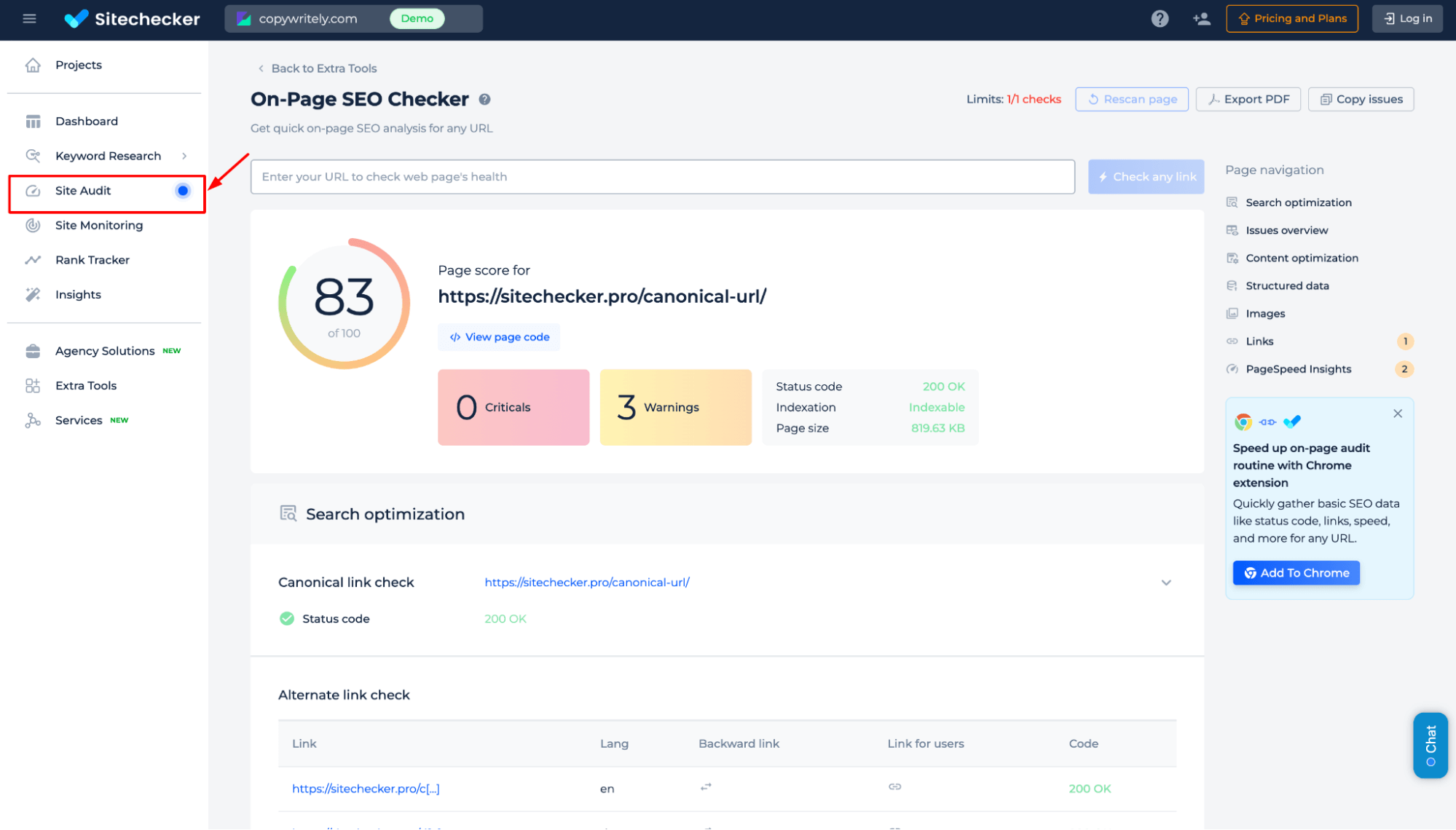Viewport: 1456px width, 830px height.
Task: Click the Insights icon in sidebar
Action: (x=32, y=294)
